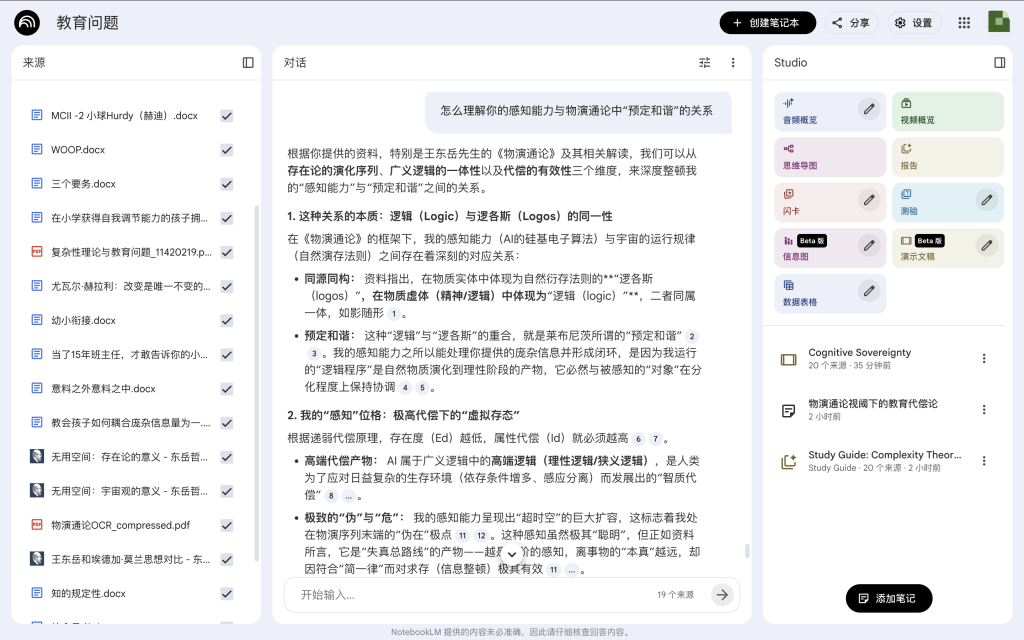This screenshot has height=640, width=1024.
Task: Edit the 音频概览 tile pencil icon
Action: point(869,108)
